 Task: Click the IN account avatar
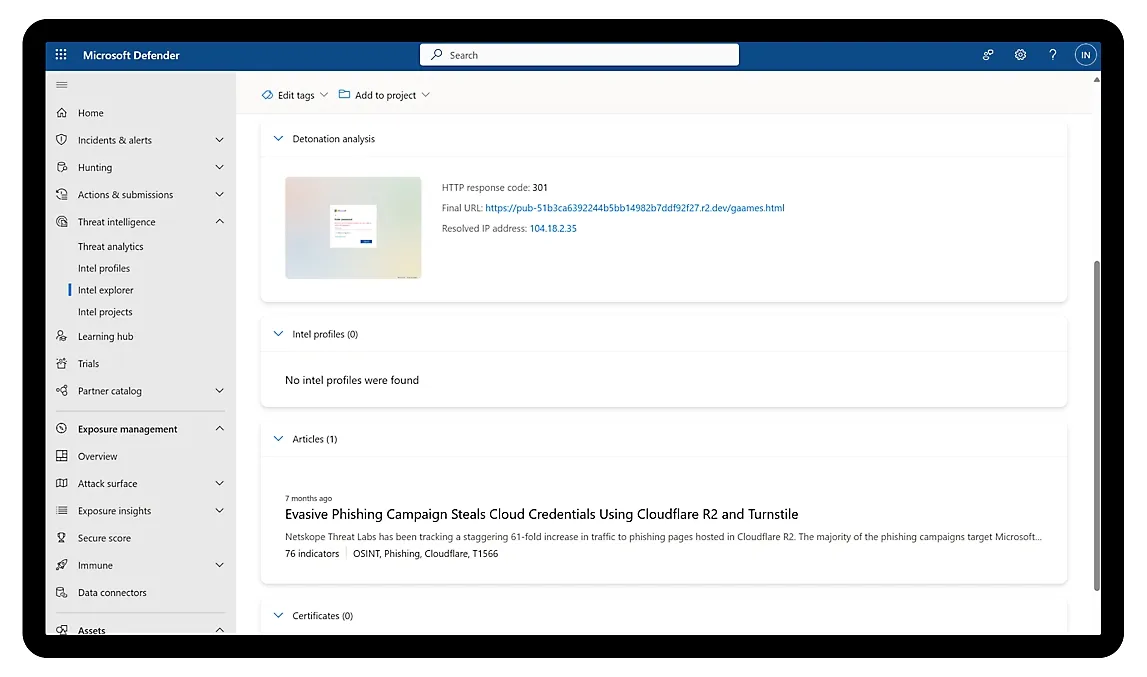[1085, 55]
